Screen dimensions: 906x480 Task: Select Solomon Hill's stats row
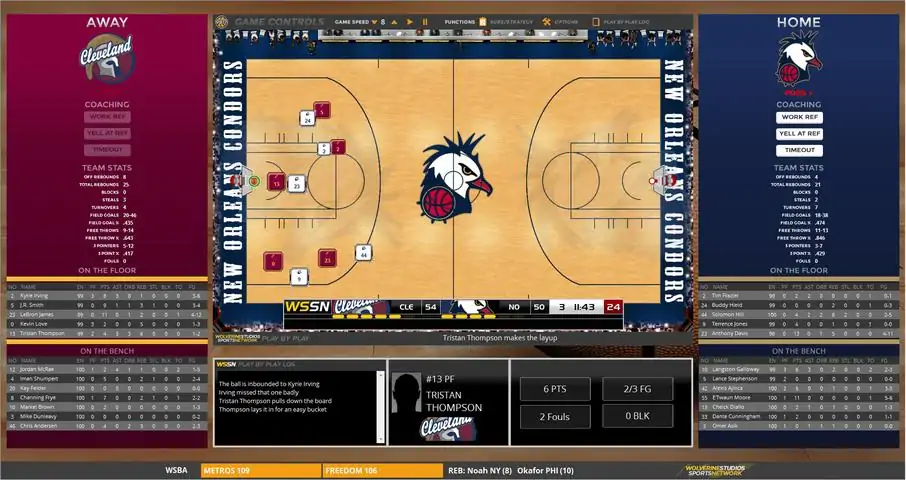click(x=799, y=315)
